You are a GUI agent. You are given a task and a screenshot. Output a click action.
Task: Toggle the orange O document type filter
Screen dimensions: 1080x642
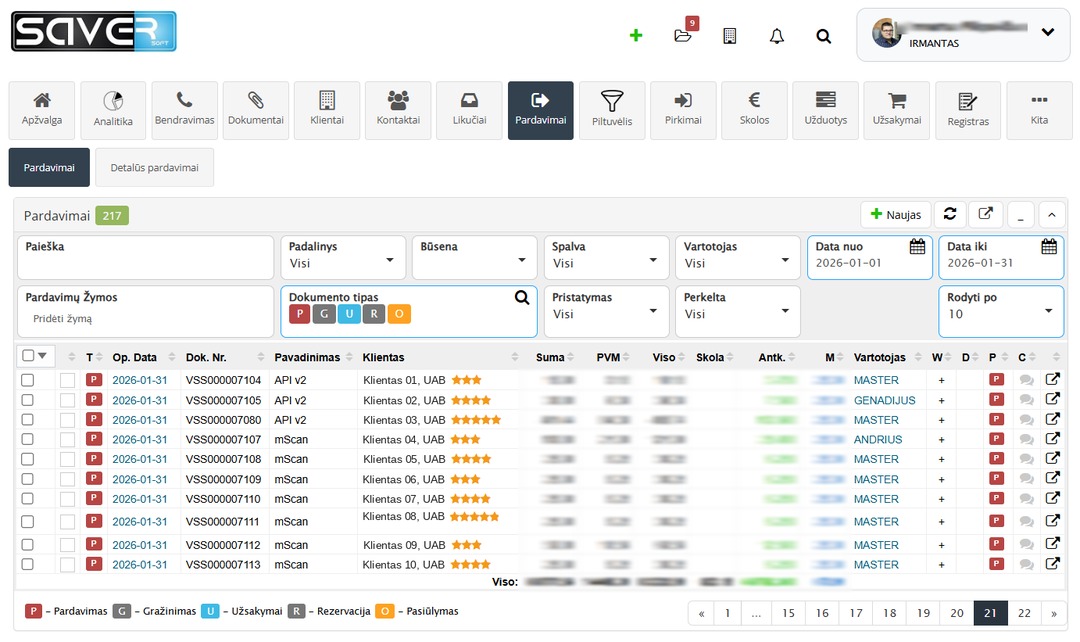[x=399, y=314]
